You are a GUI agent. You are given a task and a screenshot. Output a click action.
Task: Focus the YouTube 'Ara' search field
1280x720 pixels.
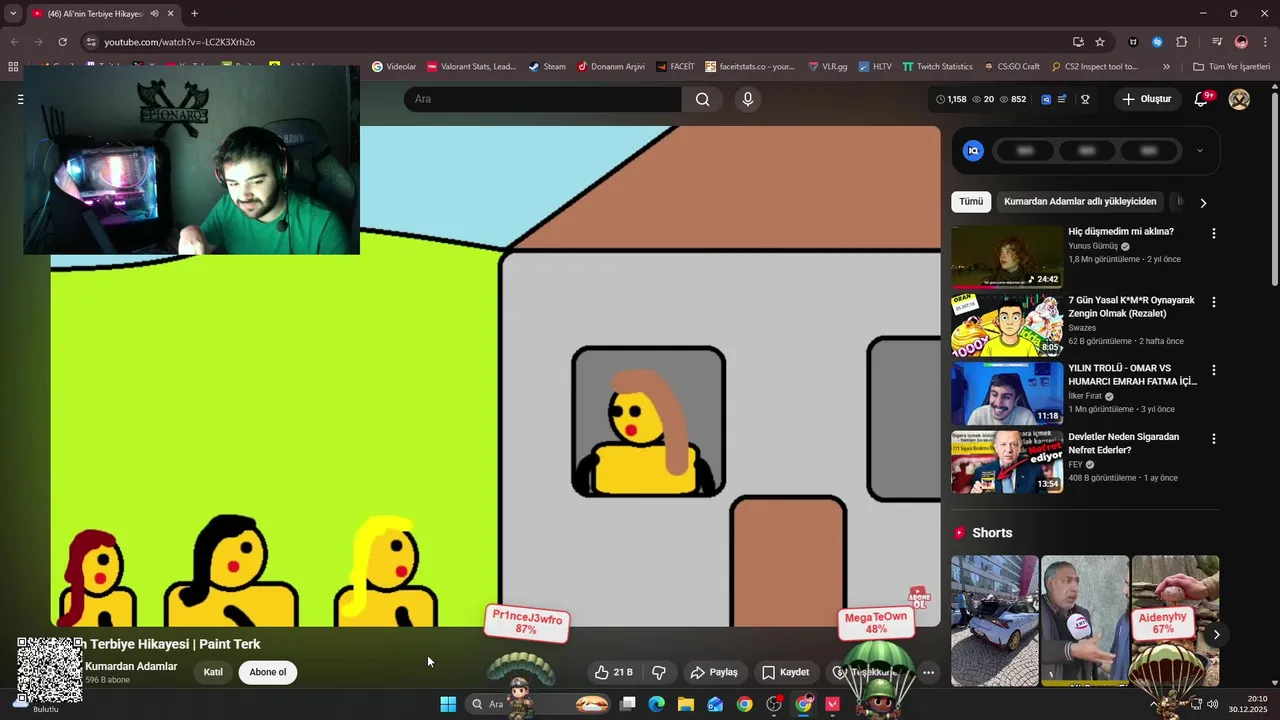tap(543, 99)
